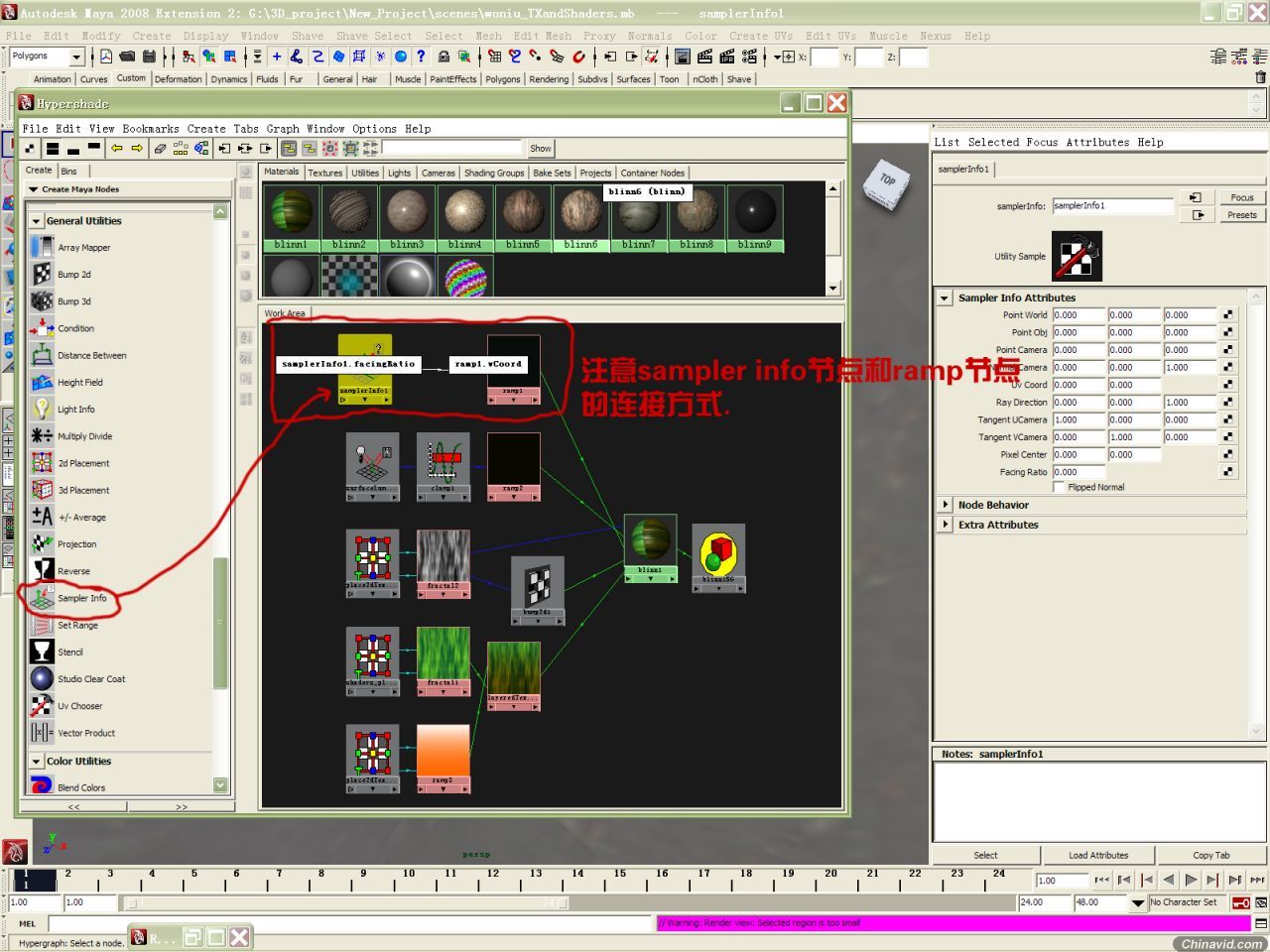Create a Projection utility node
The image size is (1270, 952).
click(64, 543)
